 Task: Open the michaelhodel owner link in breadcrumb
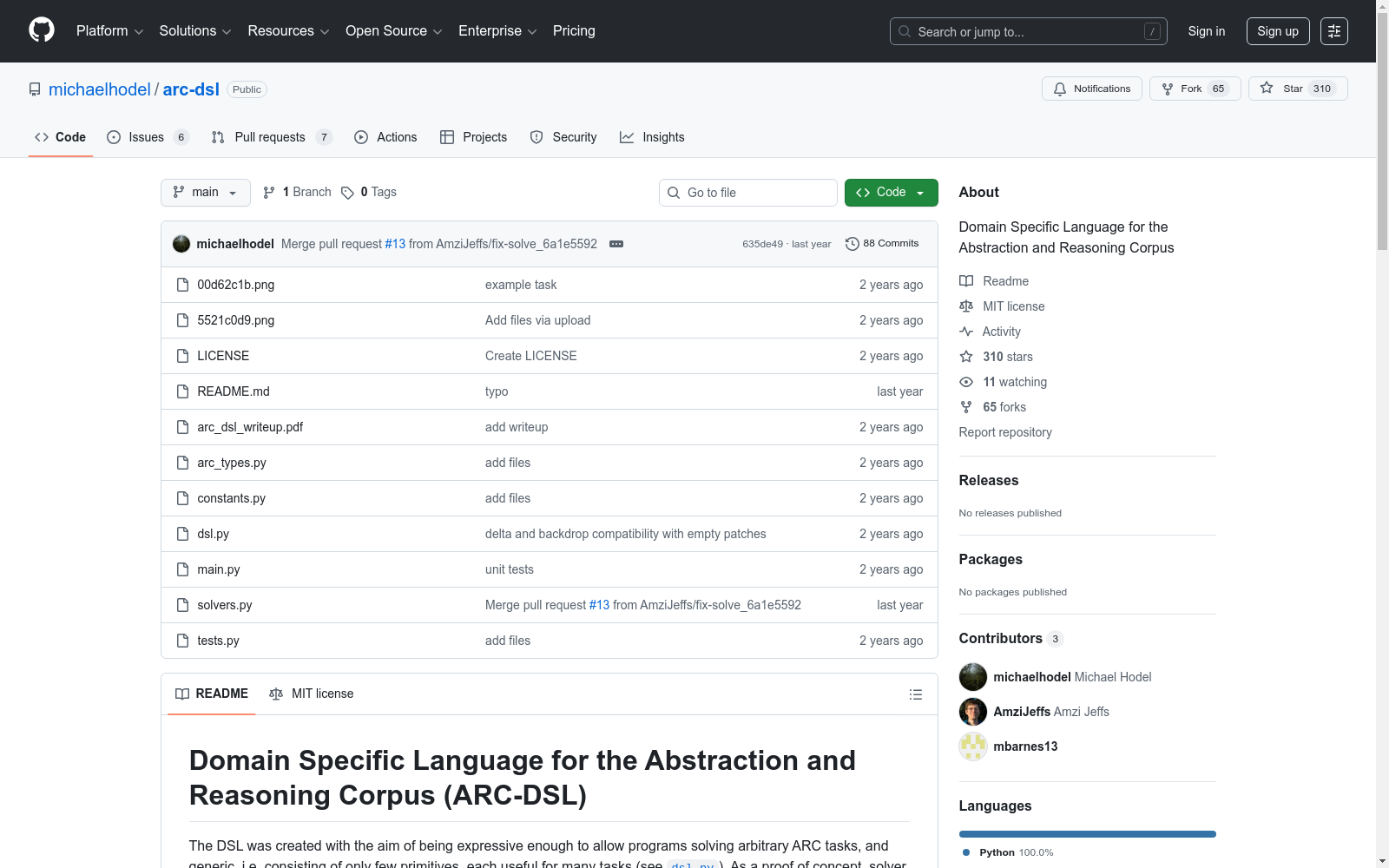pos(100,89)
